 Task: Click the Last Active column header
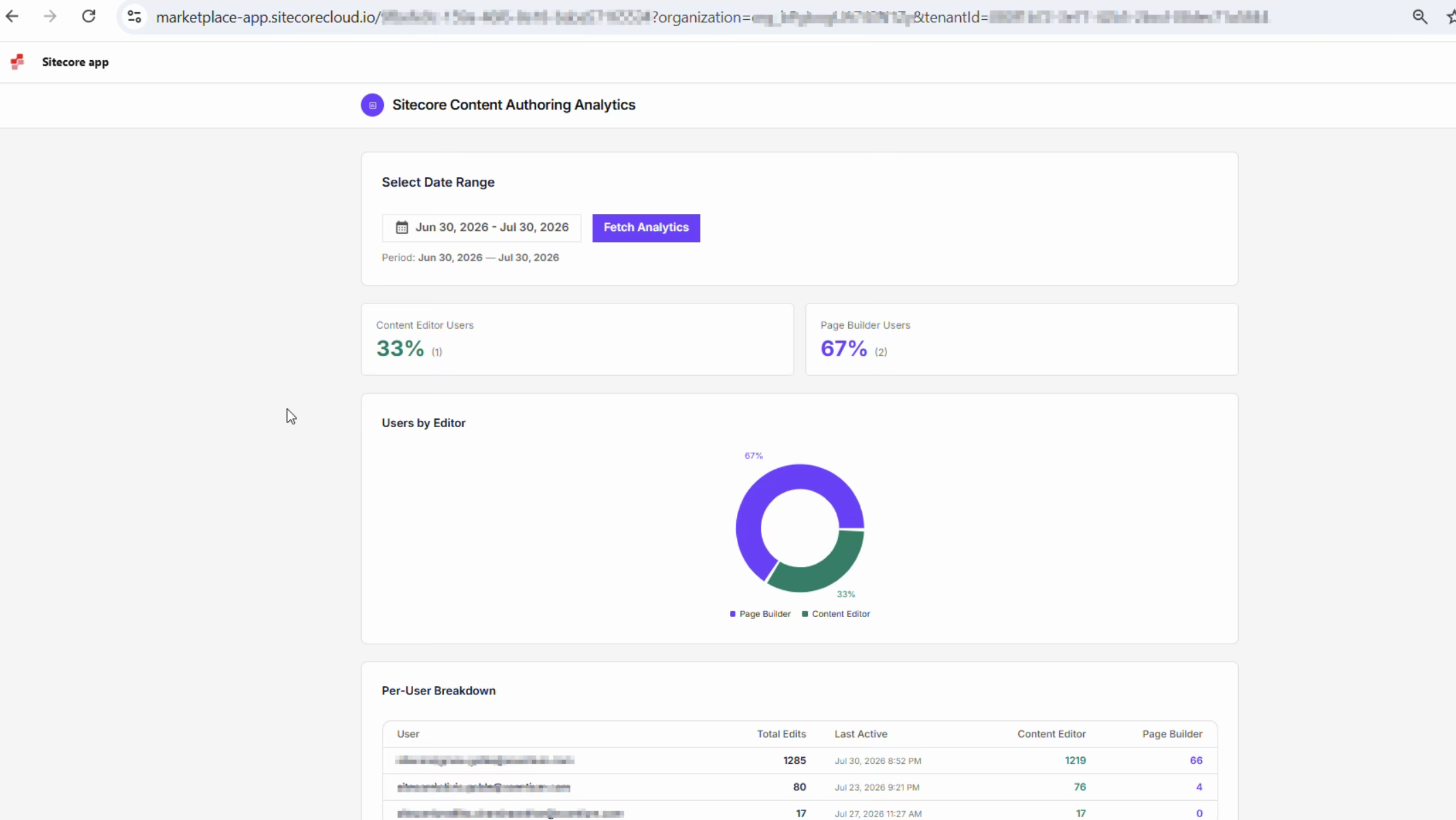click(861, 734)
